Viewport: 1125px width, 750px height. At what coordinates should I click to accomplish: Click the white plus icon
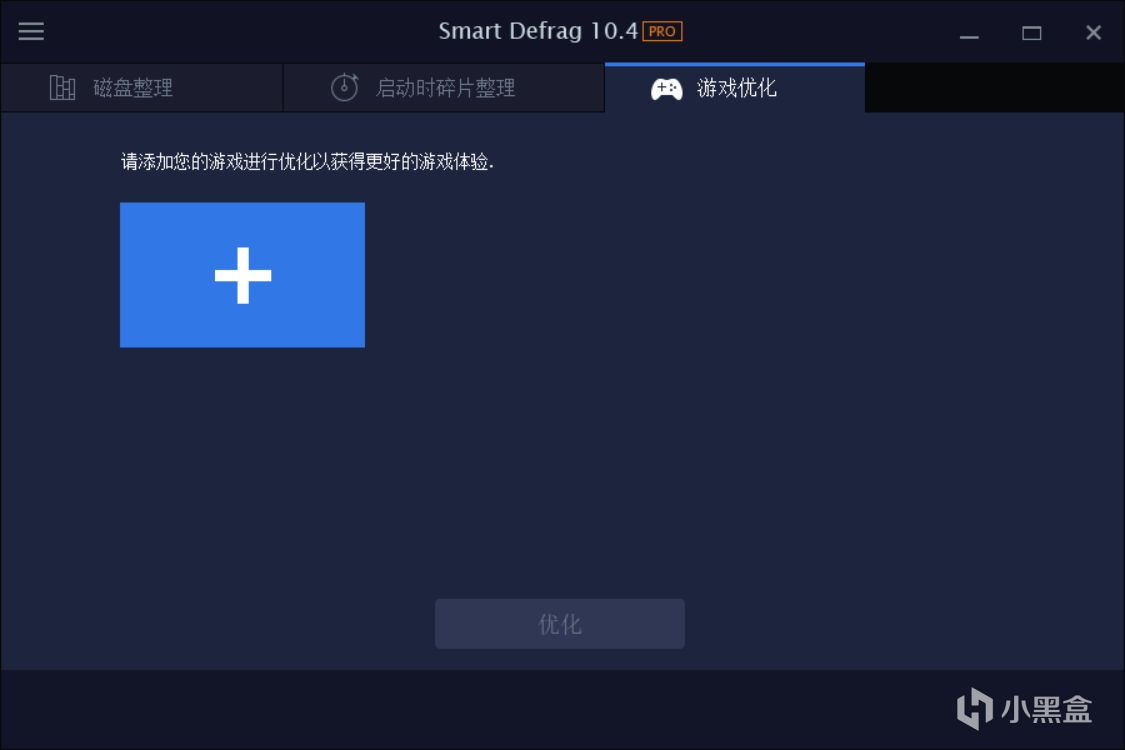tap(243, 276)
